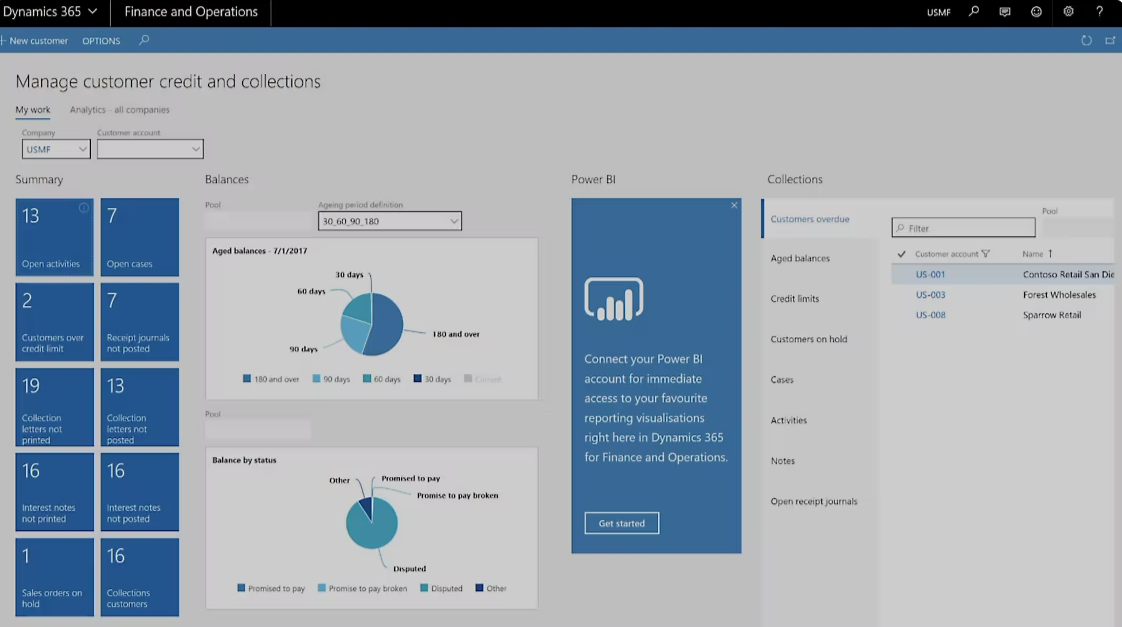
Task: Close the Power BI tile
Action: pos(734,205)
